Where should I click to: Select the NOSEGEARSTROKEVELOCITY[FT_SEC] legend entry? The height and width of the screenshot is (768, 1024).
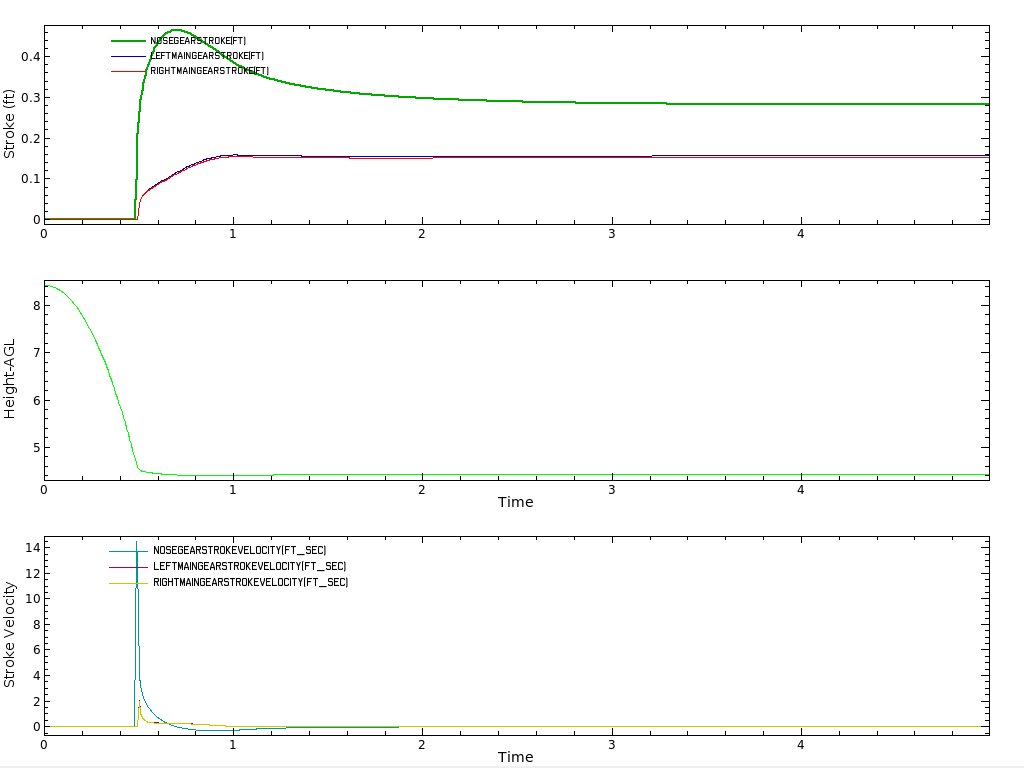point(239,551)
